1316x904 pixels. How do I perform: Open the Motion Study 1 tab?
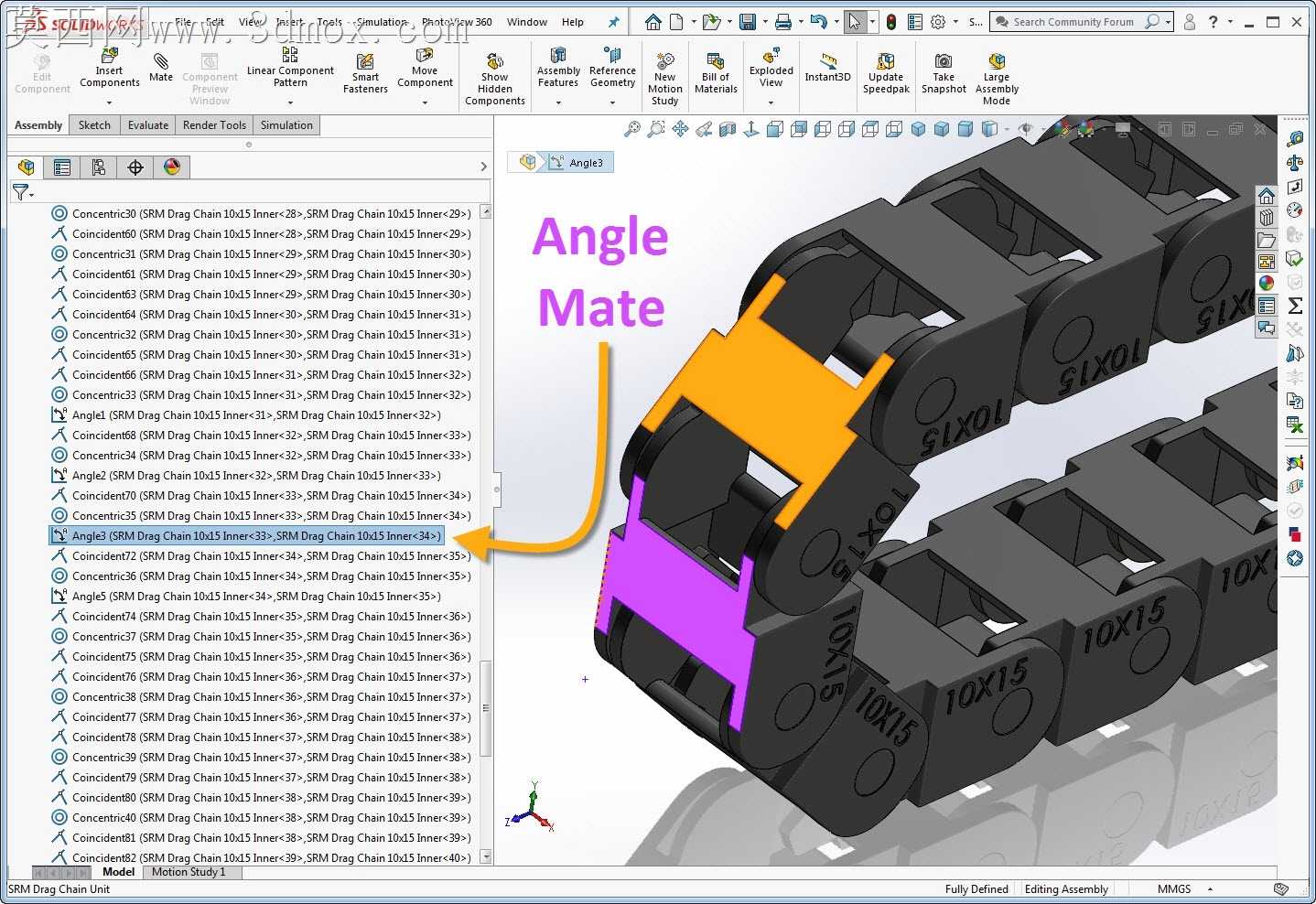click(189, 872)
